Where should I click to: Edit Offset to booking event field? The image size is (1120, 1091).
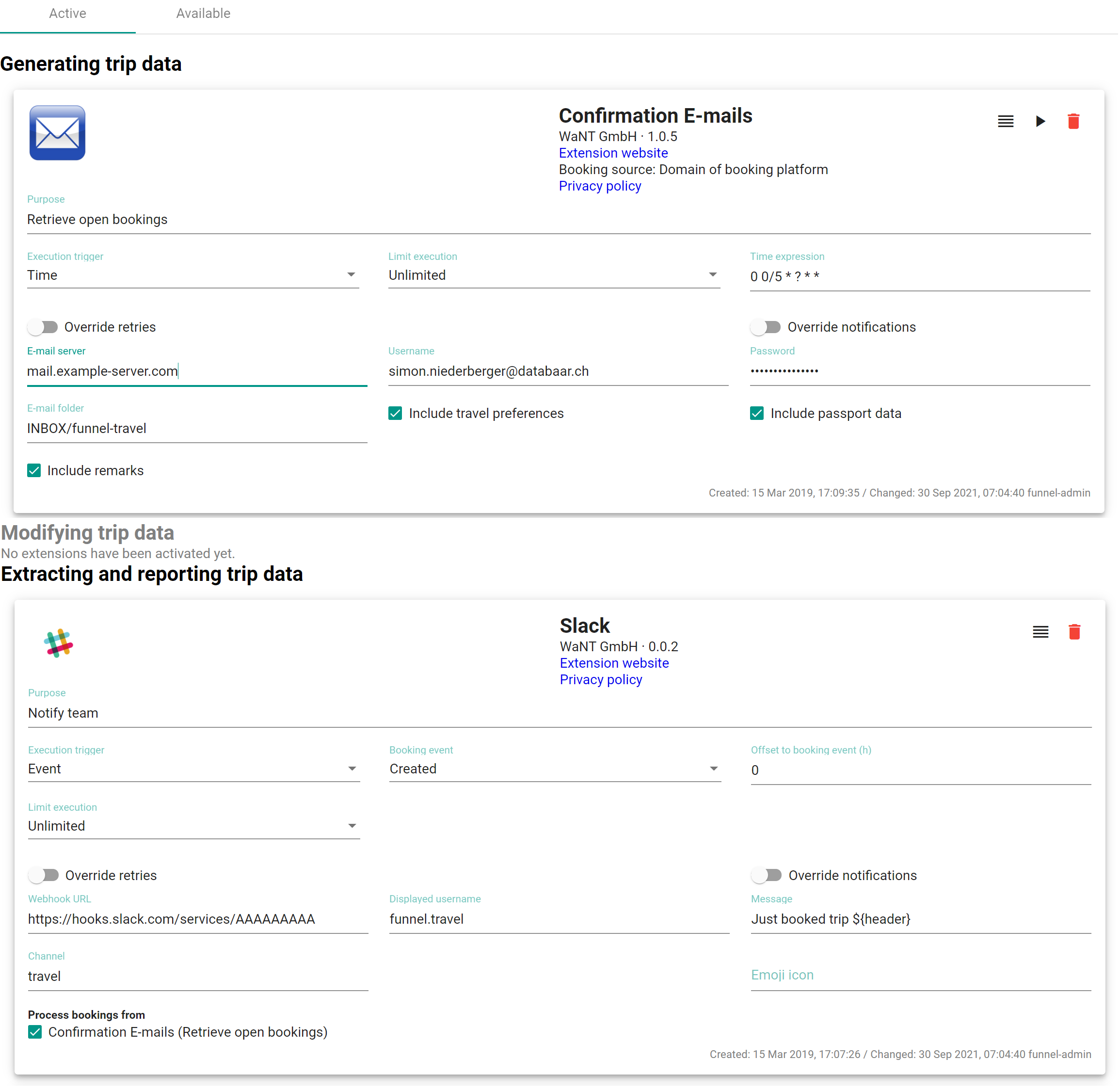point(922,772)
